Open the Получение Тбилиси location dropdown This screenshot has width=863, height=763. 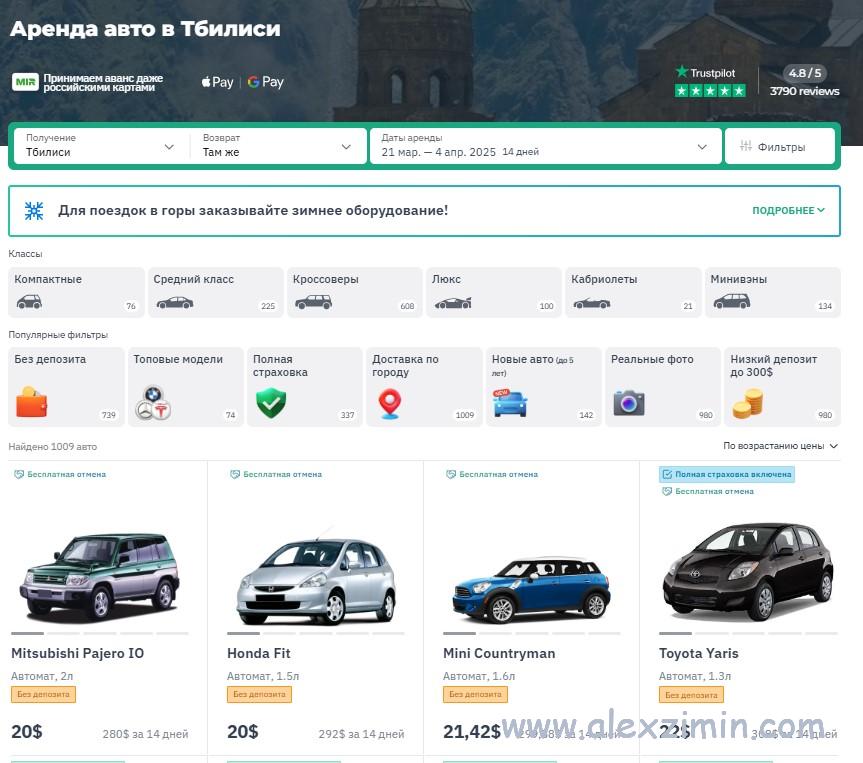click(x=101, y=146)
